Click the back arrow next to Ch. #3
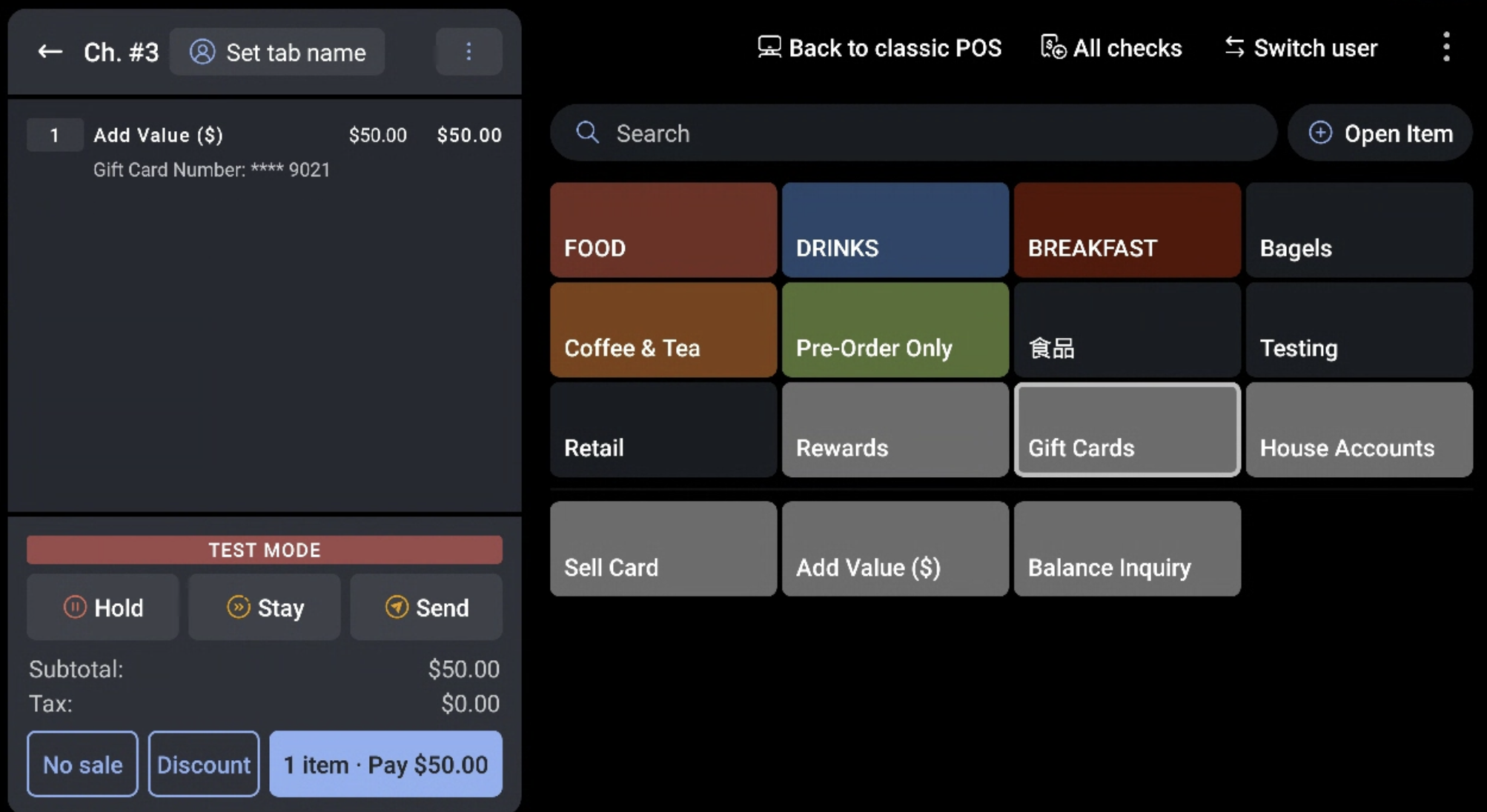Image resolution: width=1487 pixels, height=812 pixels. [49, 52]
